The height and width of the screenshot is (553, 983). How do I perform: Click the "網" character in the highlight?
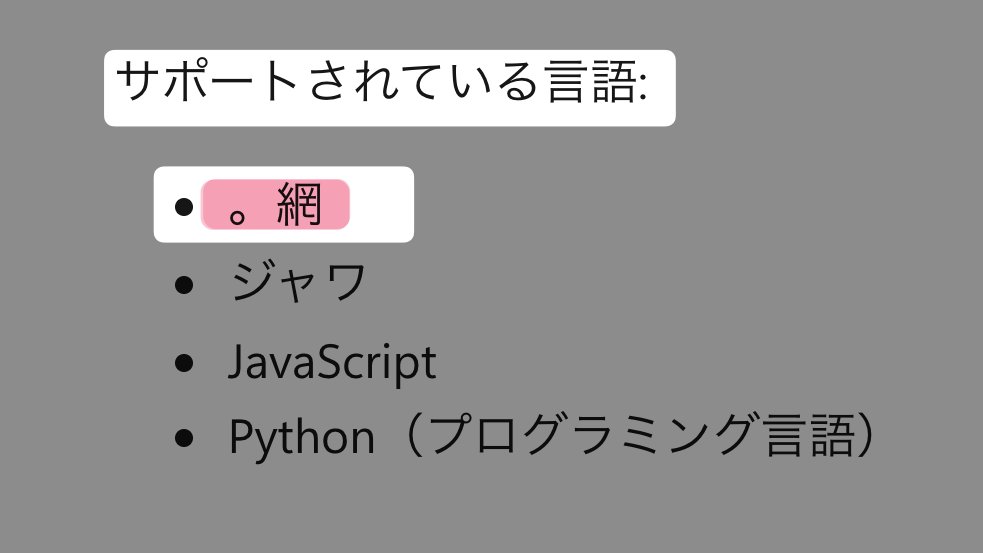[300, 205]
